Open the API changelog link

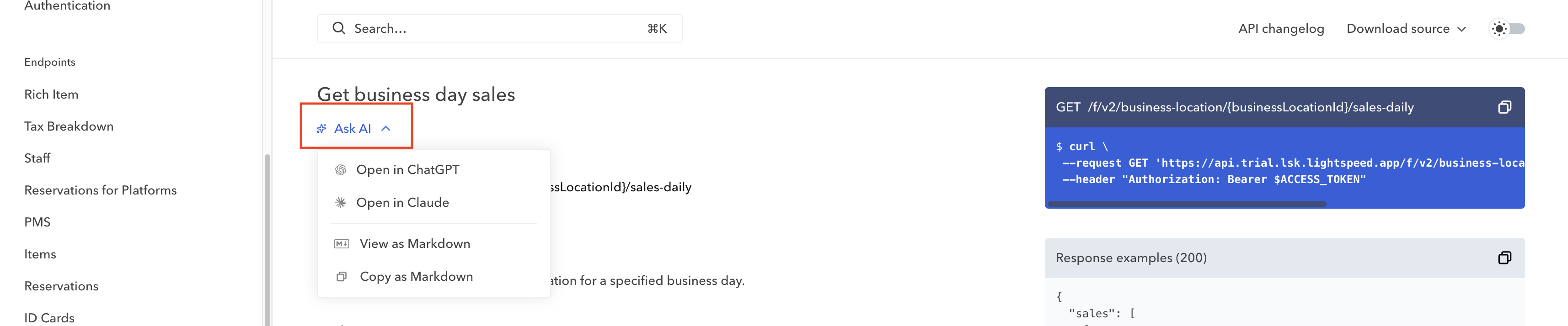click(1281, 29)
